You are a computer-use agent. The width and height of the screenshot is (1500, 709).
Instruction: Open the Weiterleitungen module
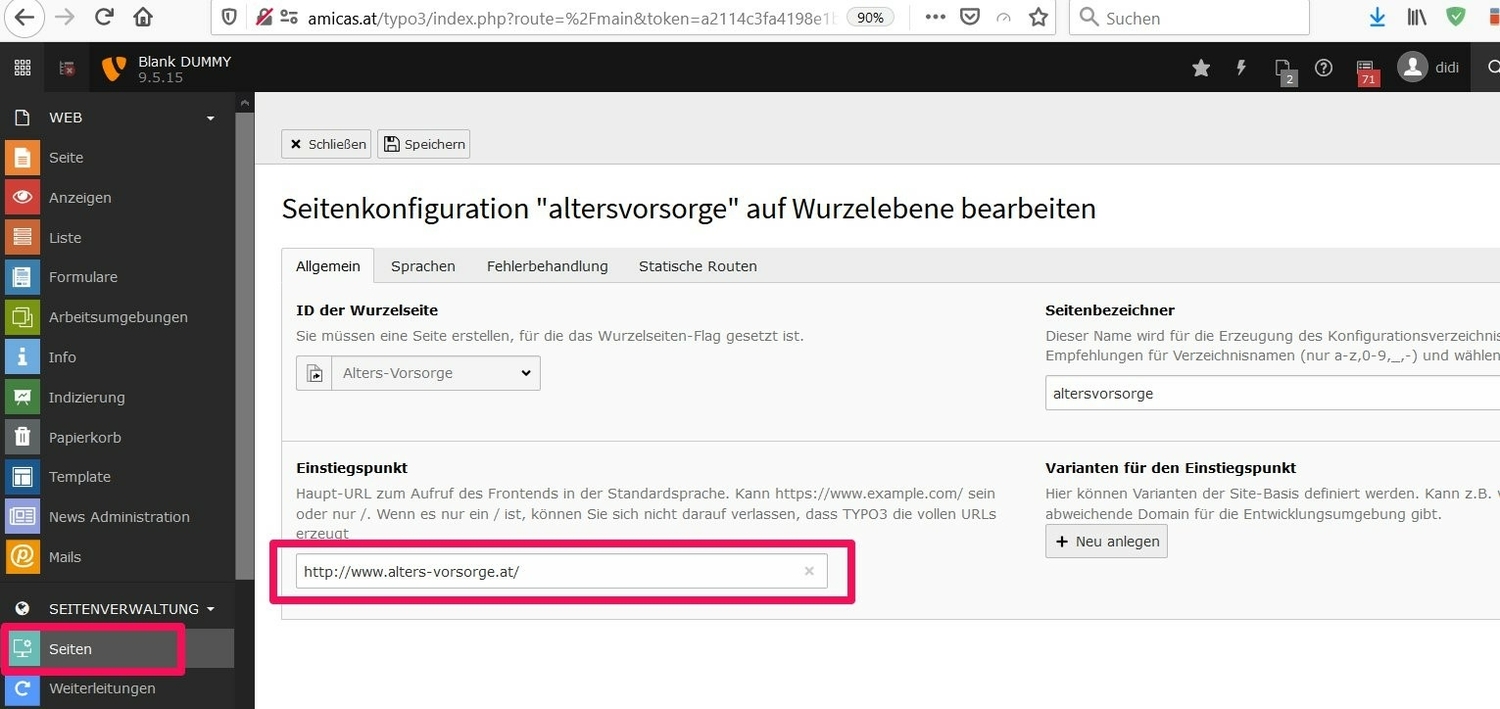click(117, 689)
